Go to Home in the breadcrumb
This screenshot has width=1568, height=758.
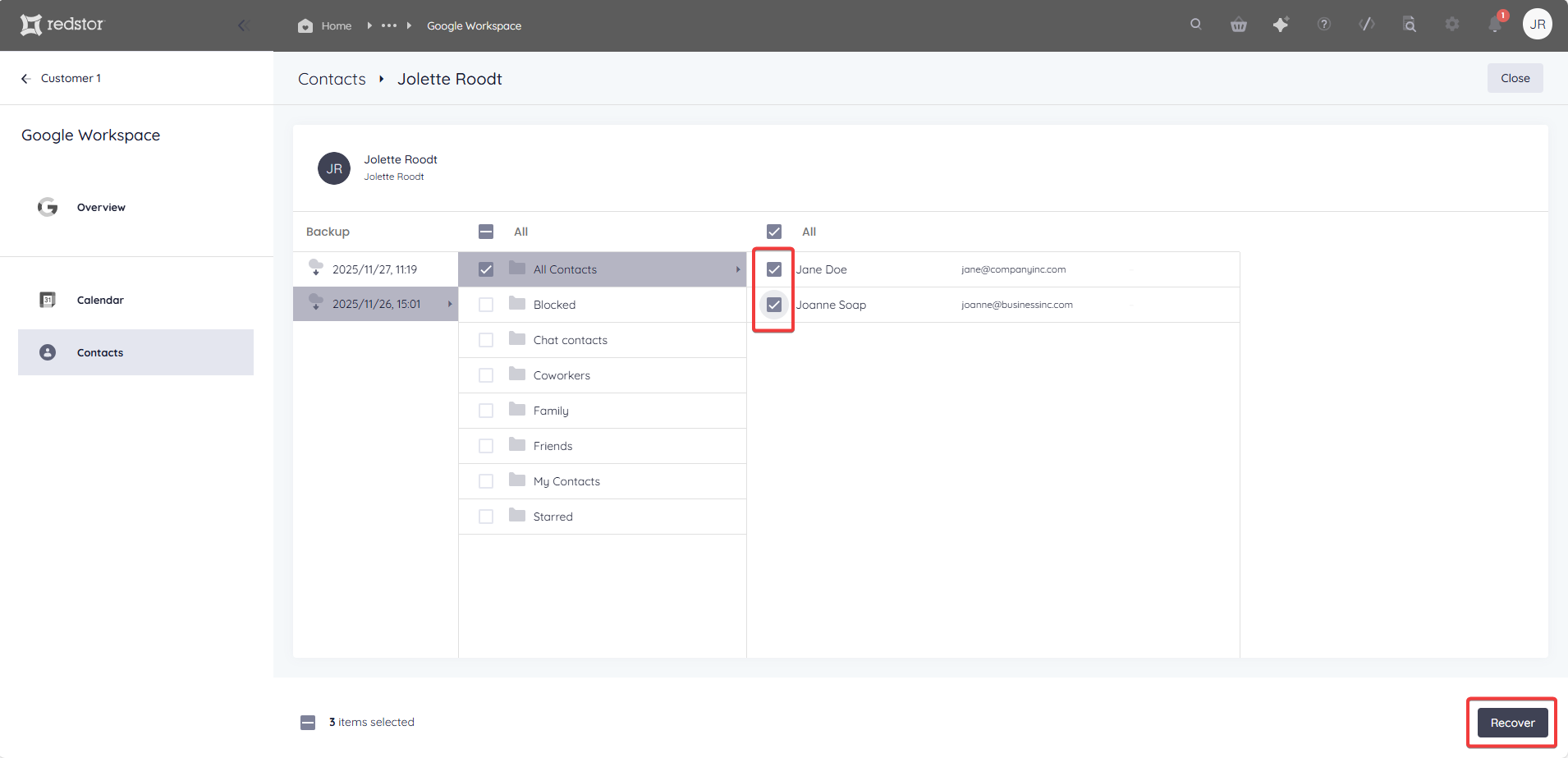tap(337, 26)
